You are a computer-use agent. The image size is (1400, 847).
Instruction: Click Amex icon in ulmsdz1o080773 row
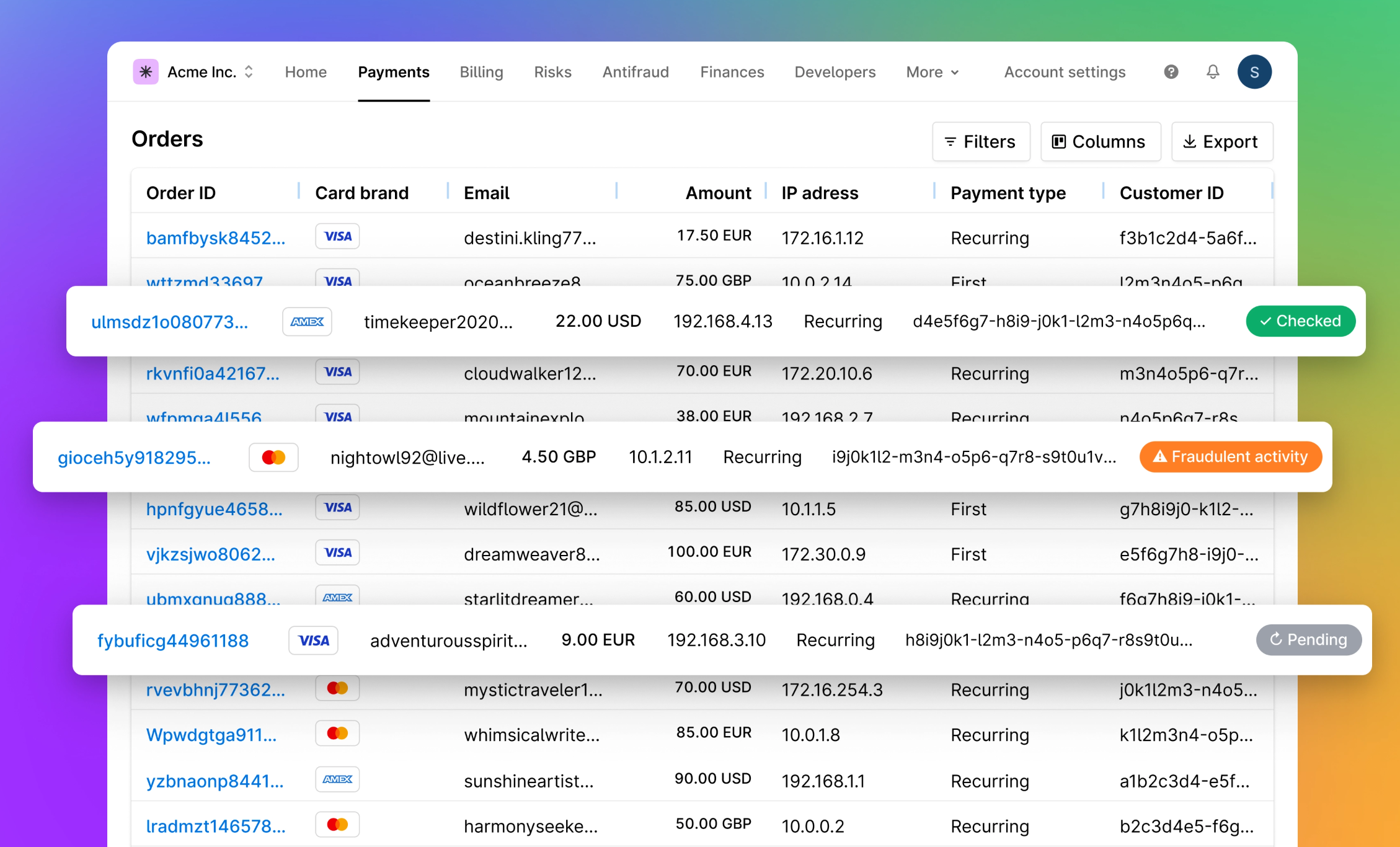(307, 322)
